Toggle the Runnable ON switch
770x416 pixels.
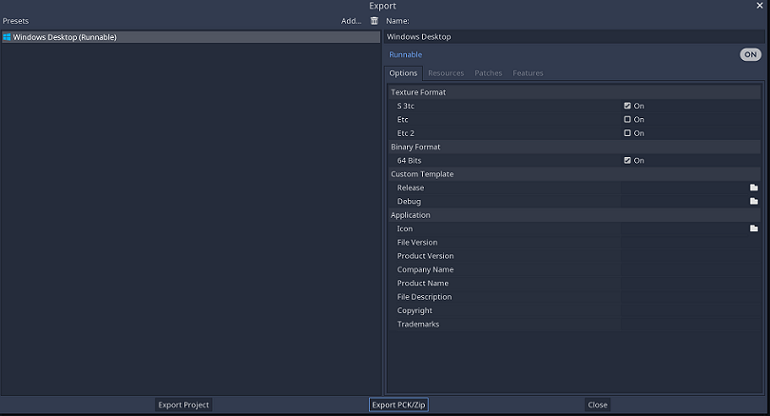coord(750,55)
